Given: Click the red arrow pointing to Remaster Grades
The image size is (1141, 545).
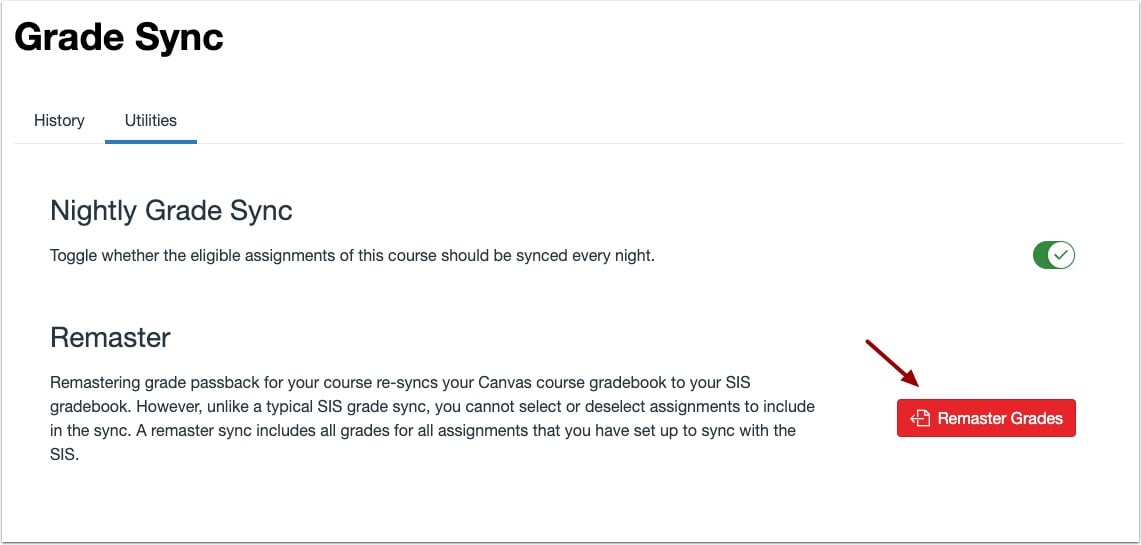Looking at the screenshot, I should (x=892, y=363).
